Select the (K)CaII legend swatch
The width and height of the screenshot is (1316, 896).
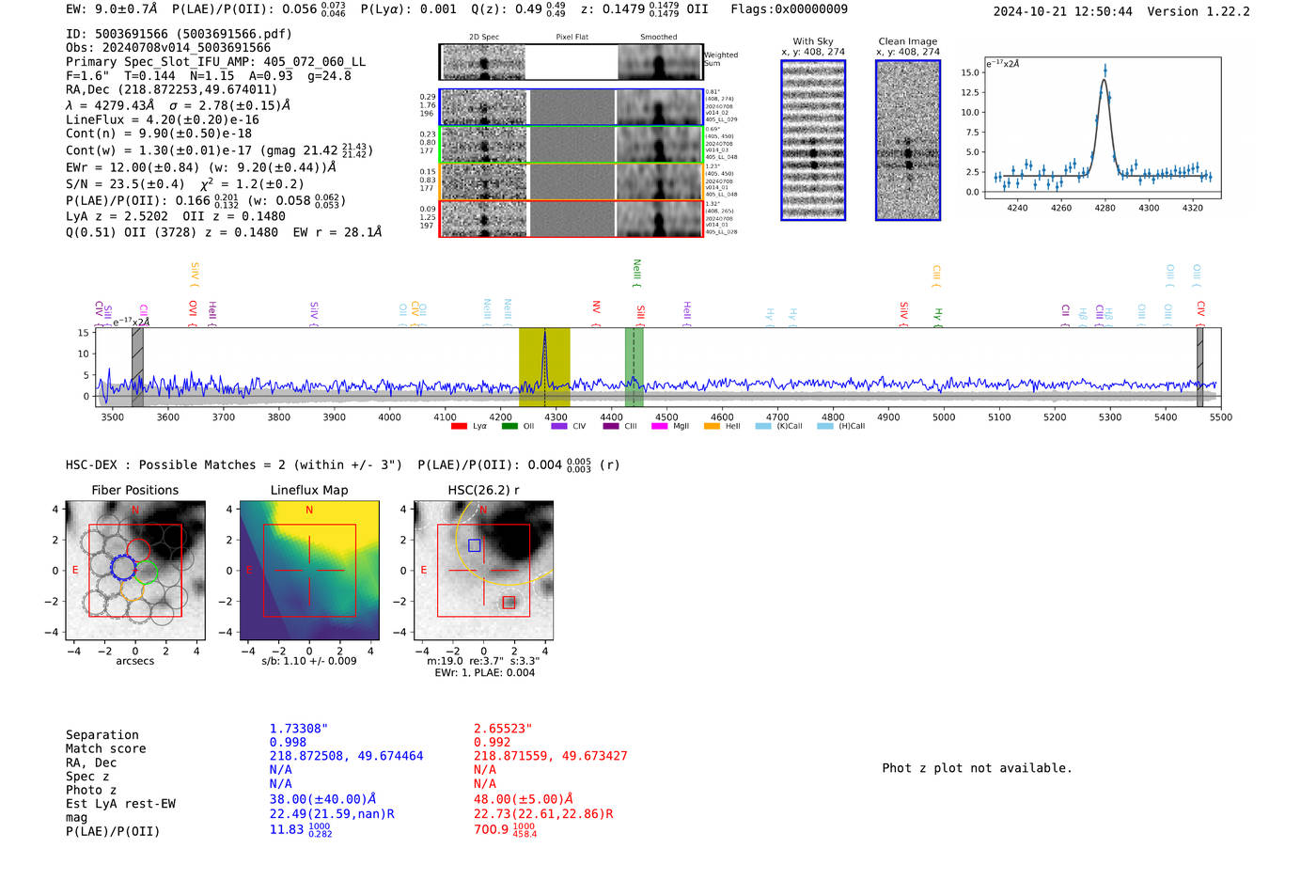click(x=763, y=426)
